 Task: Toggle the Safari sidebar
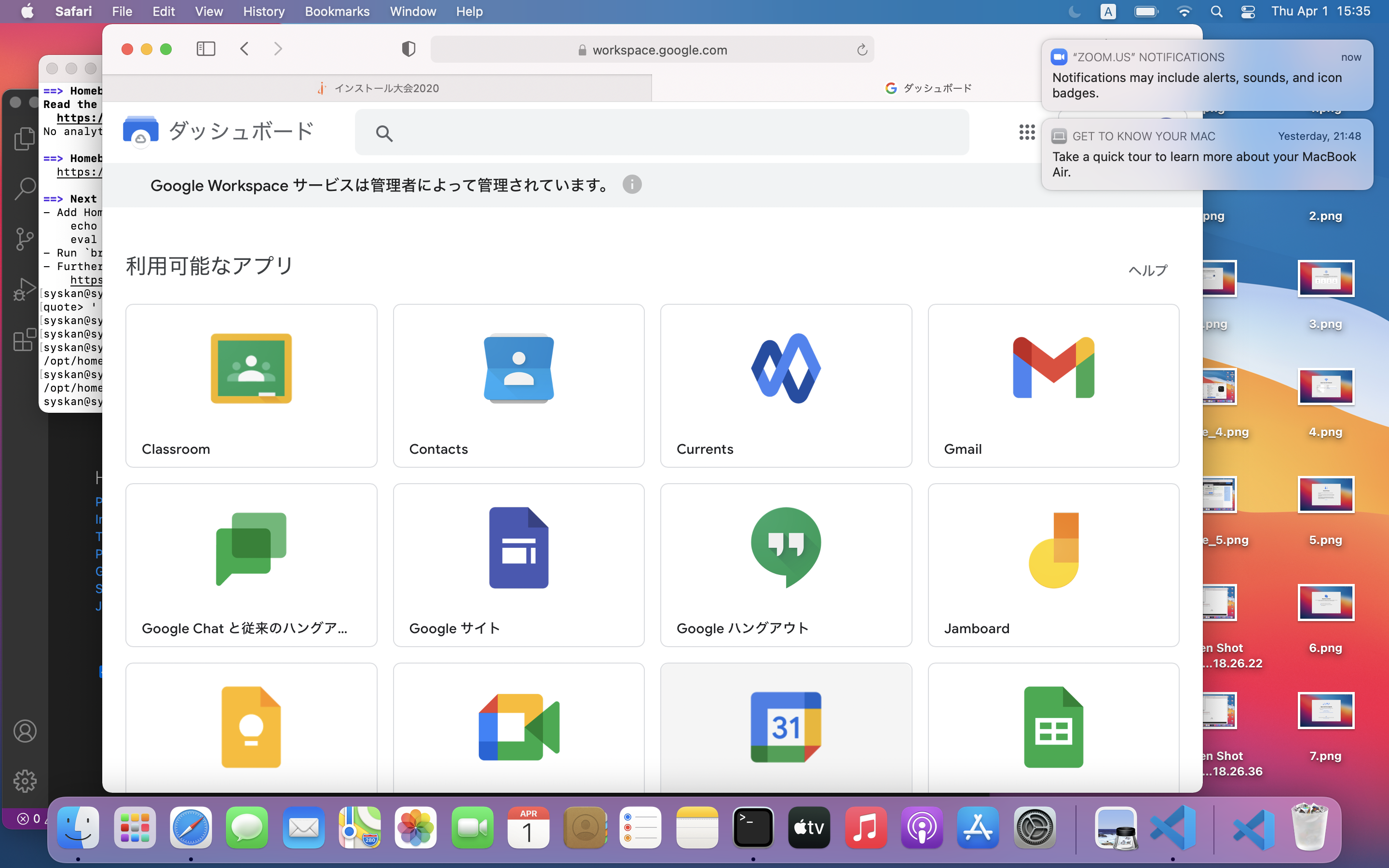tap(205, 49)
